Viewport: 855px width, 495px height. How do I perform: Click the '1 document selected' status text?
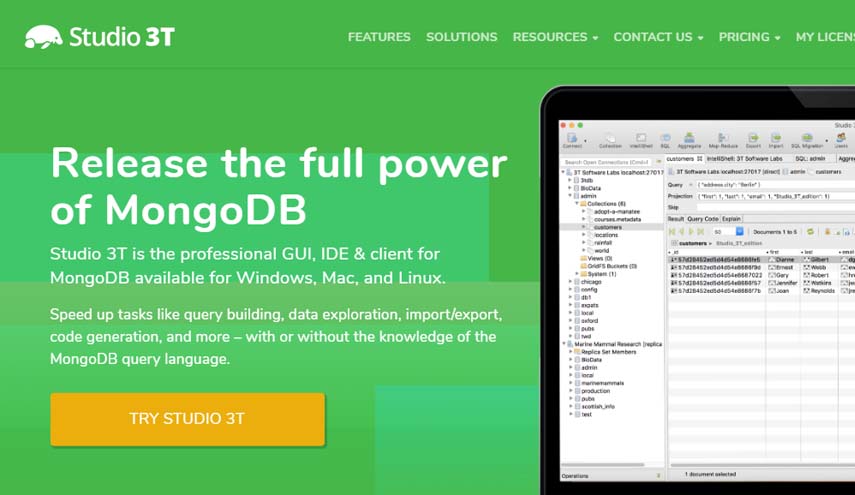coord(710,474)
